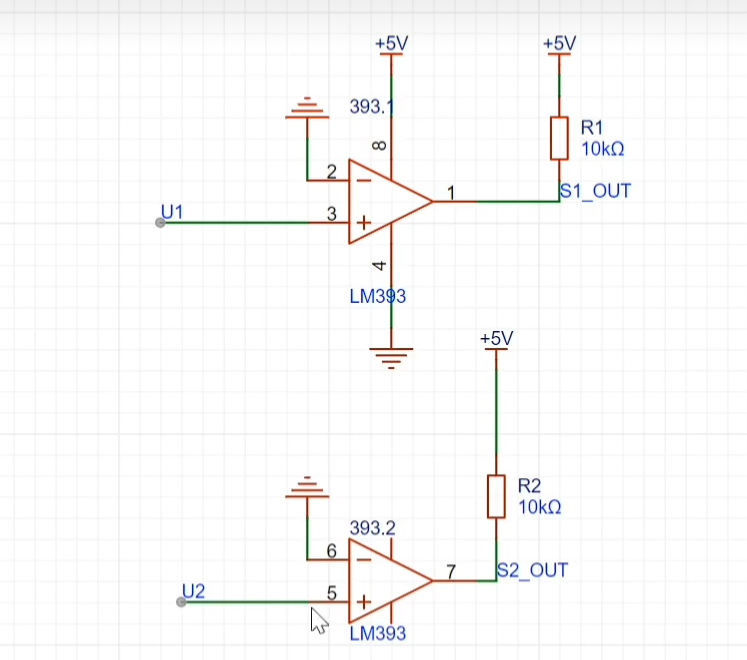Select the lower LM393 comparator triangle symbol
The width and height of the screenshot is (747, 660).
(390, 581)
